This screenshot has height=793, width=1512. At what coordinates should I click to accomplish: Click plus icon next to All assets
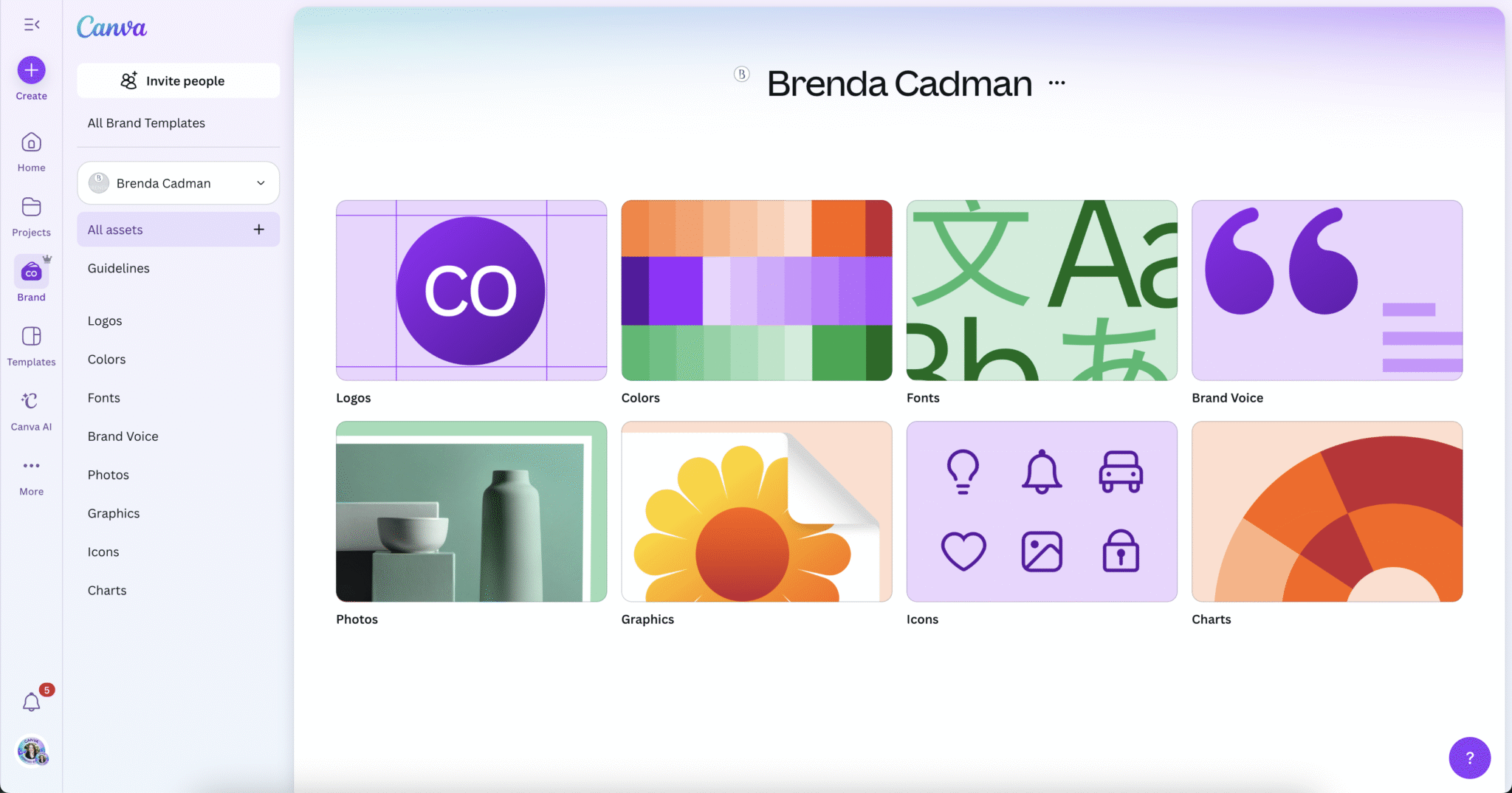coord(258,230)
